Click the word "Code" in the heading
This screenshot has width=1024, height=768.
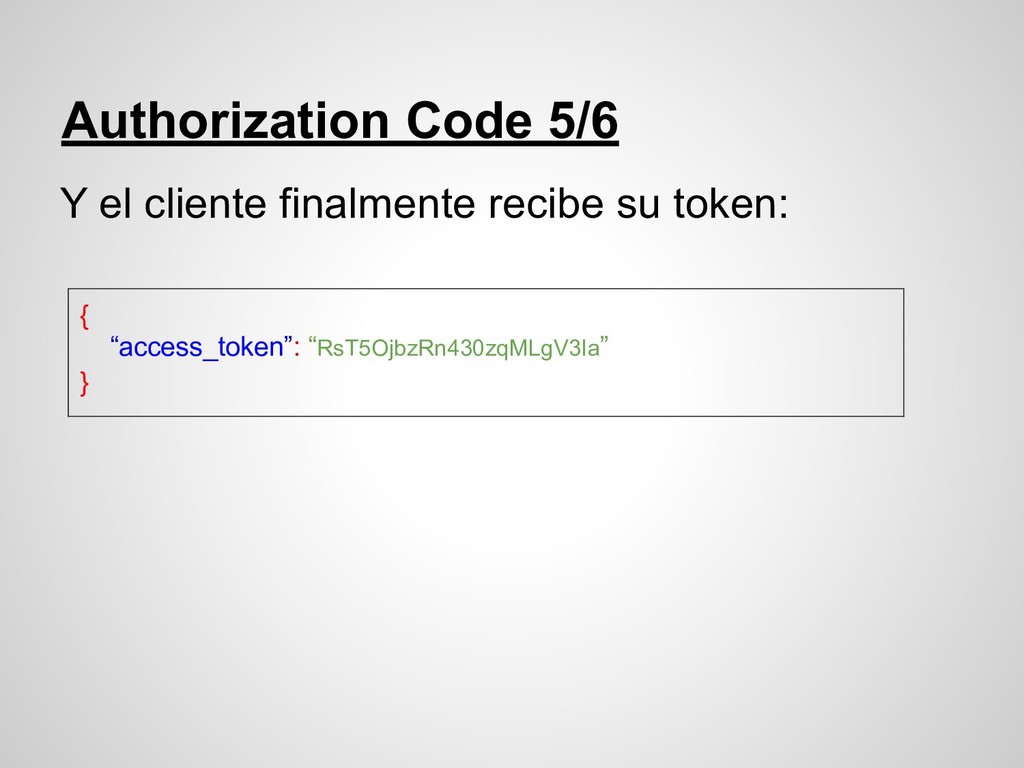click(468, 120)
